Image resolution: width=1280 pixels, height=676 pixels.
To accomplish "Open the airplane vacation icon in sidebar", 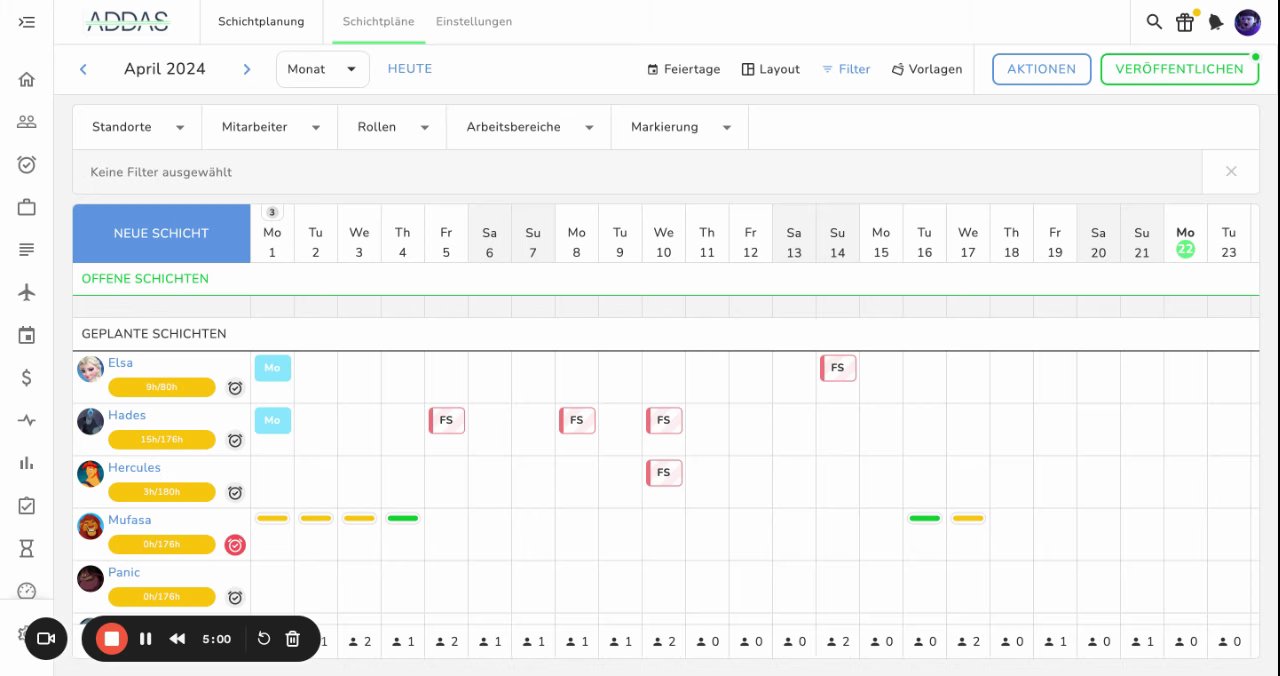I will click(x=27, y=292).
